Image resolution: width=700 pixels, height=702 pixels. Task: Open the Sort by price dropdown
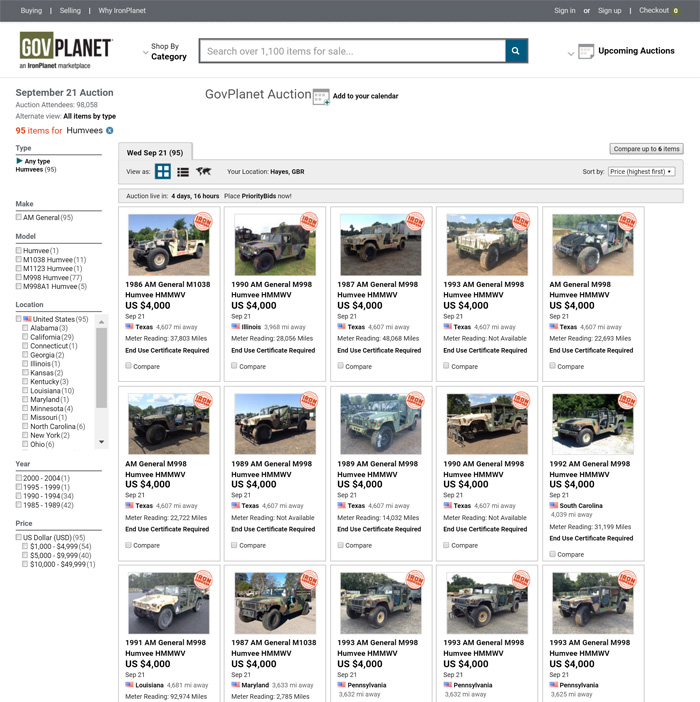click(x=641, y=171)
